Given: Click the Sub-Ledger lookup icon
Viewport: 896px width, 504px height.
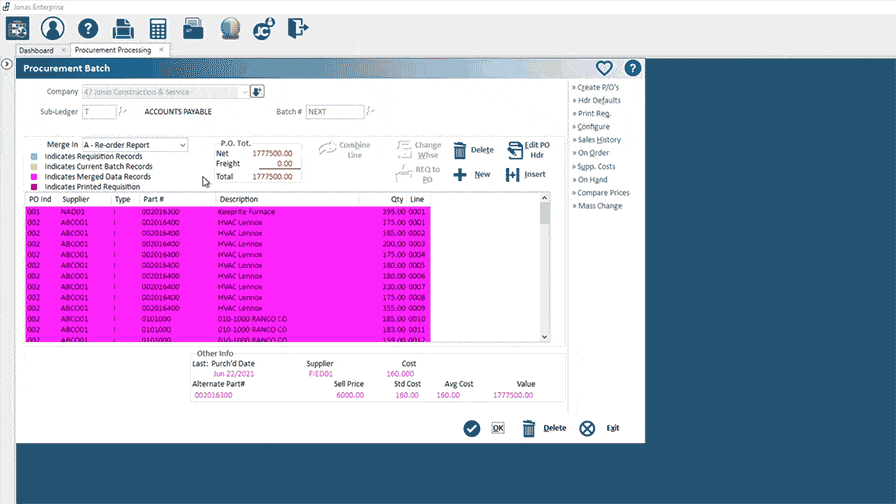Looking at the screenshot, I should (x=122, y=111).
